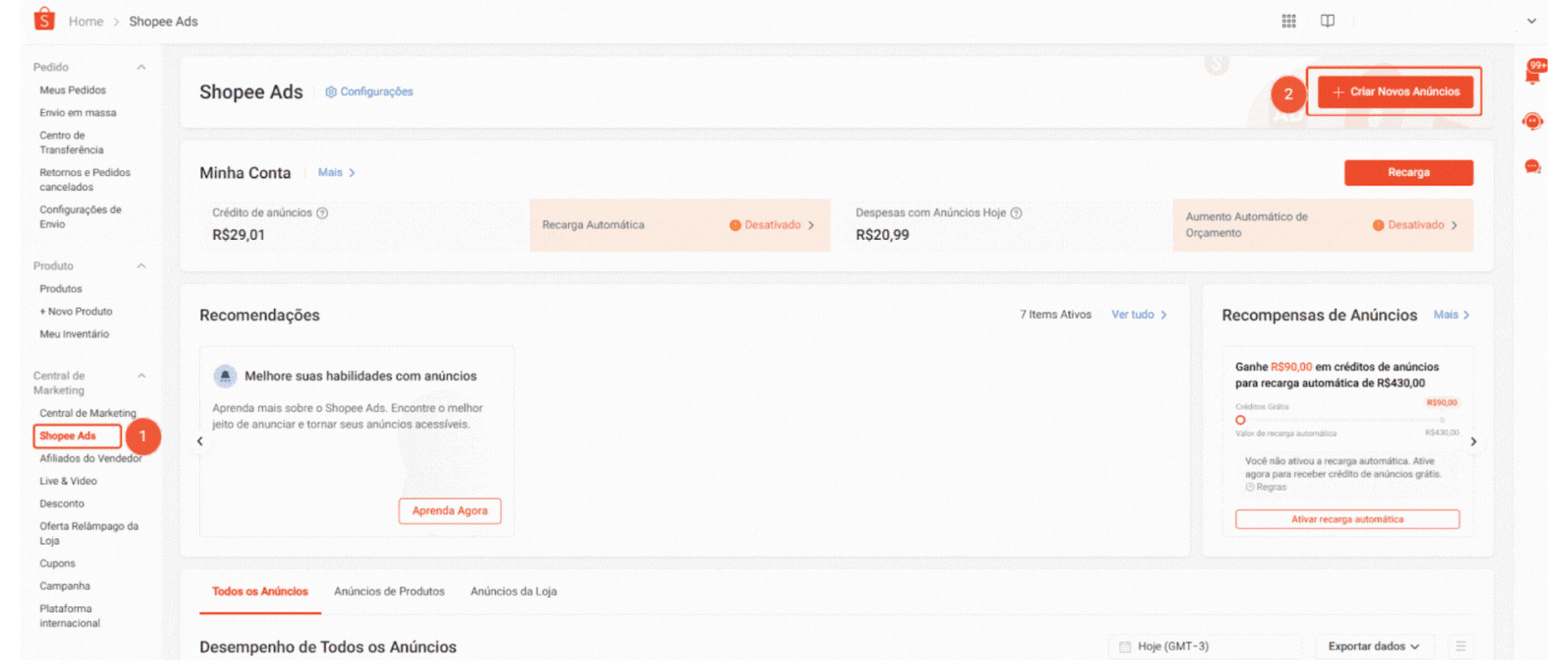Open the apps grid icon
Screen dimensions: 1568x660
coord(1289,21)
